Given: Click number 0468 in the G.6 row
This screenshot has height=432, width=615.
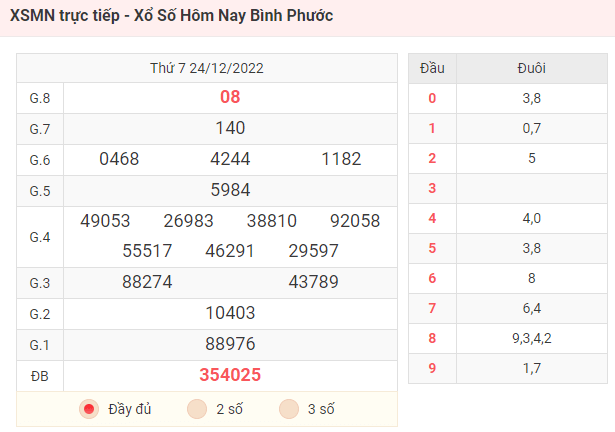Looking at the screenshot, I should [x=119, y=159].
